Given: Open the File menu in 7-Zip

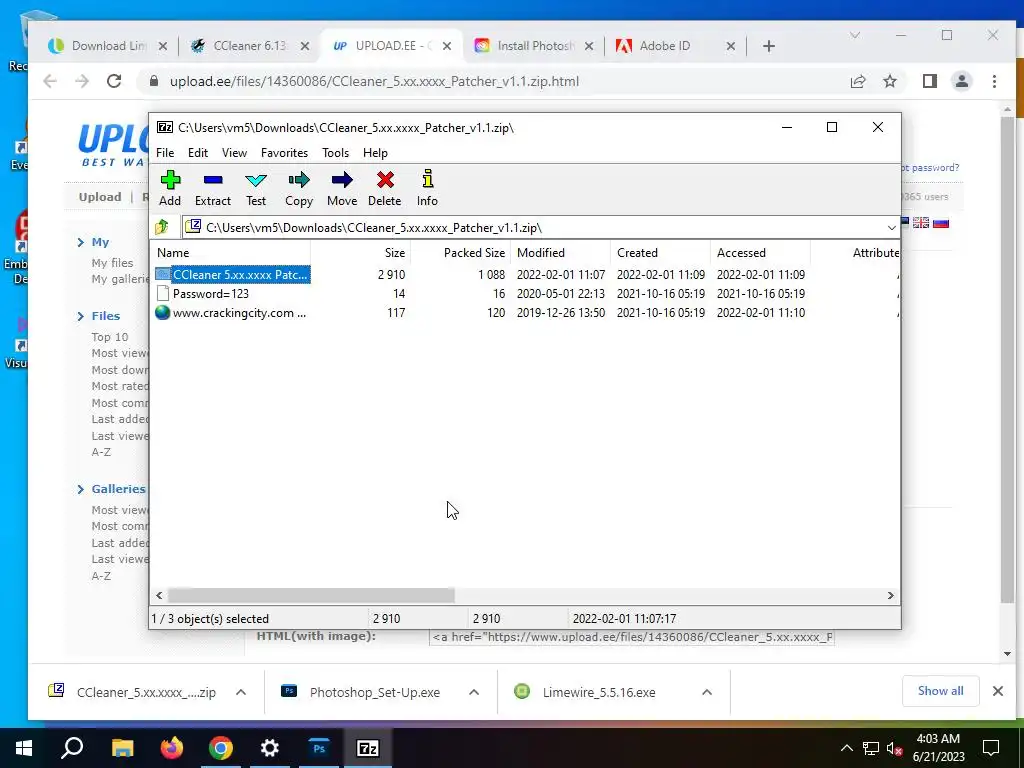Looking at the screenshot, I should (165, 153).
